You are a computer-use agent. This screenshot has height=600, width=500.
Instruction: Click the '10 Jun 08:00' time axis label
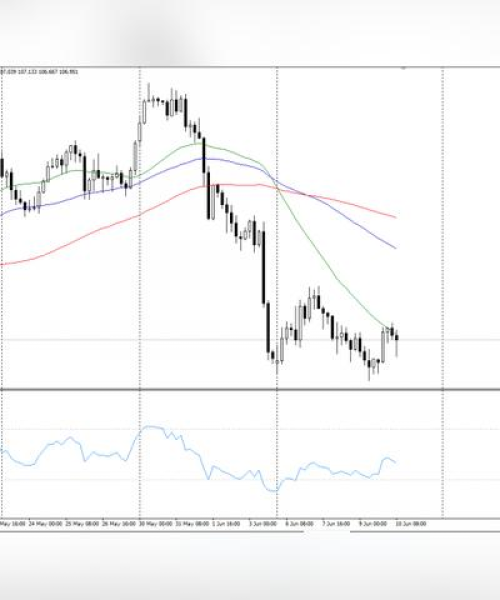410,523
